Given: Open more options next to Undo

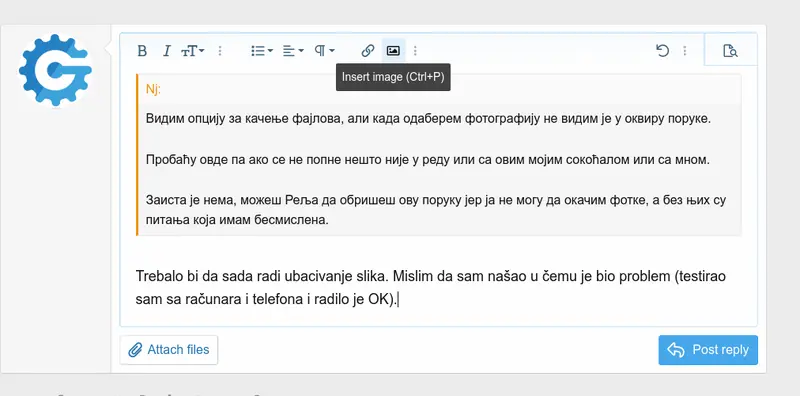Looking at the screenshot, I should point(685,51).
